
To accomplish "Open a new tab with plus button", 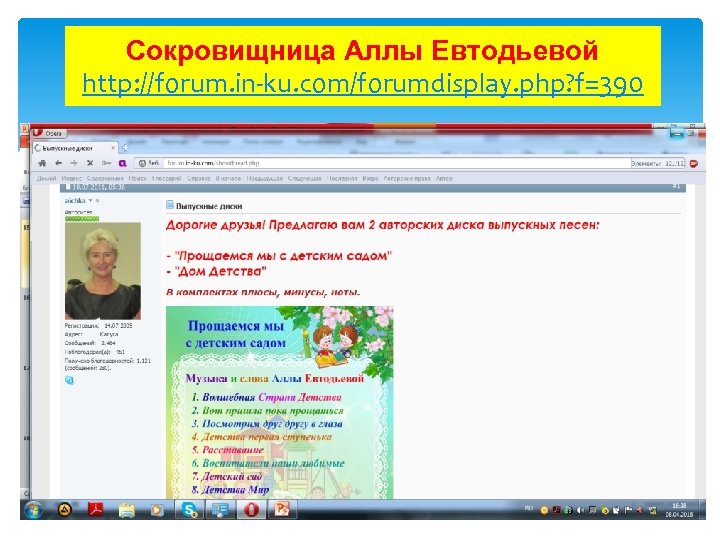I will pyautogui.click(x=125, y=148).
